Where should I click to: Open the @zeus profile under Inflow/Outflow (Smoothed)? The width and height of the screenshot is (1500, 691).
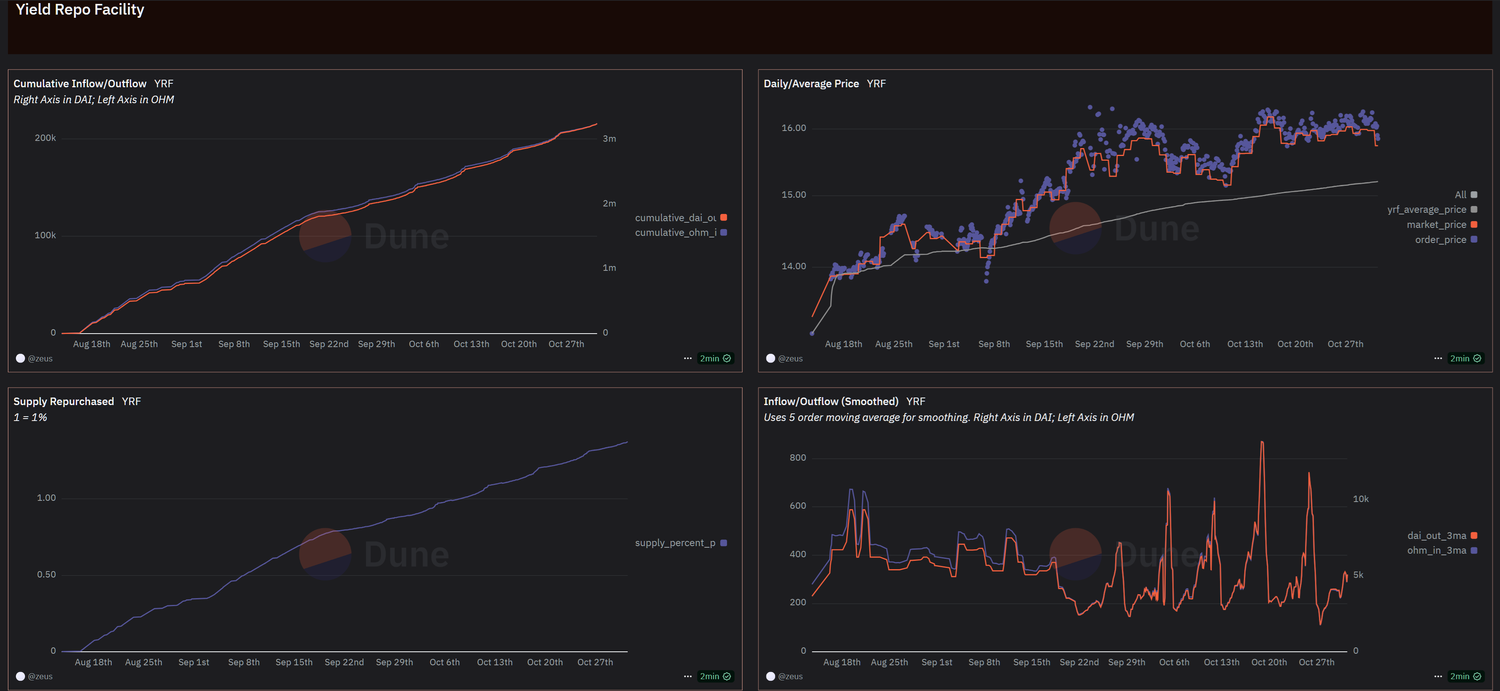click(x=787, y=677)
